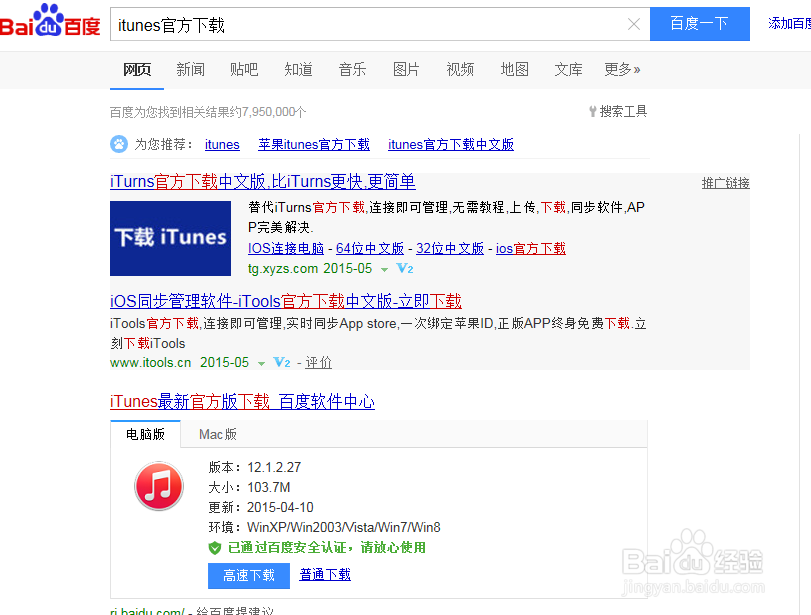The width and height of the screenshot is (811, 615).
Task: Click the result count text 约7,950,000个
Action: point(268,112)
